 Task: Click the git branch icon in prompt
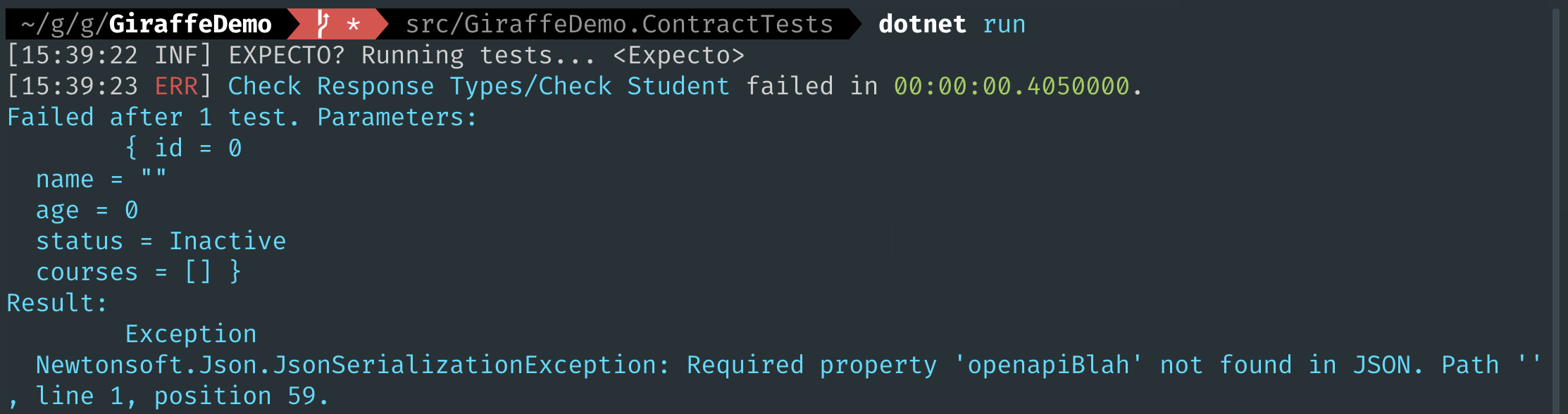click(323, 25)
